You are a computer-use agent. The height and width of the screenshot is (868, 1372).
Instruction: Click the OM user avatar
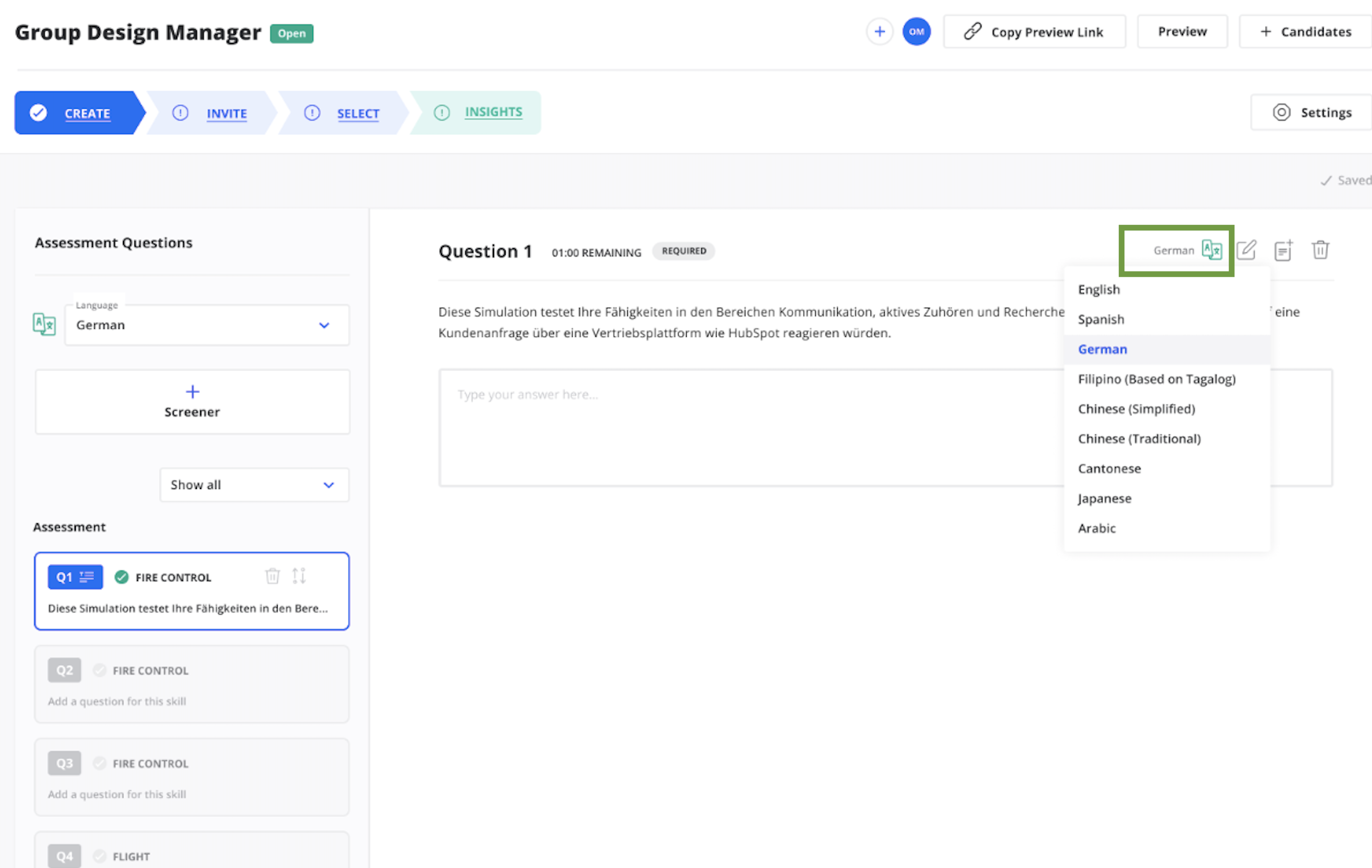pyautogui.click(x=916, y=32)
